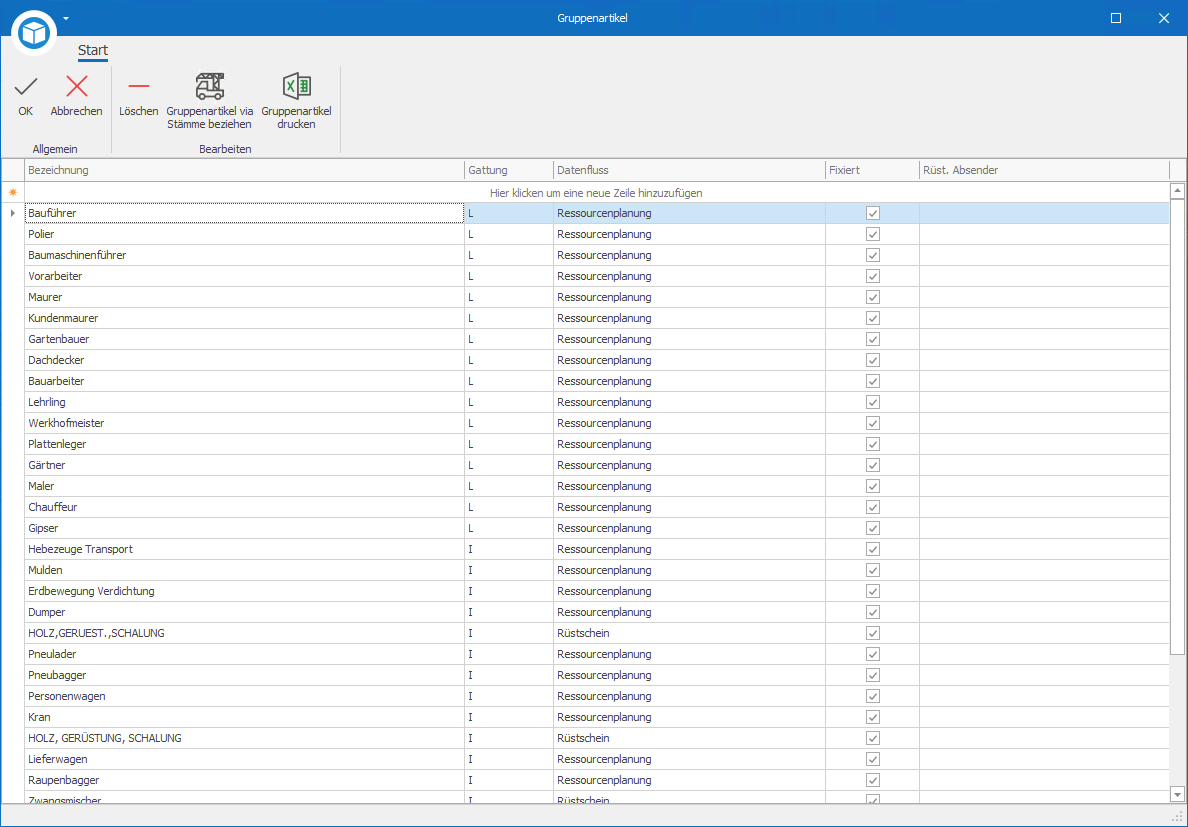1188x827 pixels.
Task: Click the Abbrechen red X icon
Action: (x=77, y=87)
